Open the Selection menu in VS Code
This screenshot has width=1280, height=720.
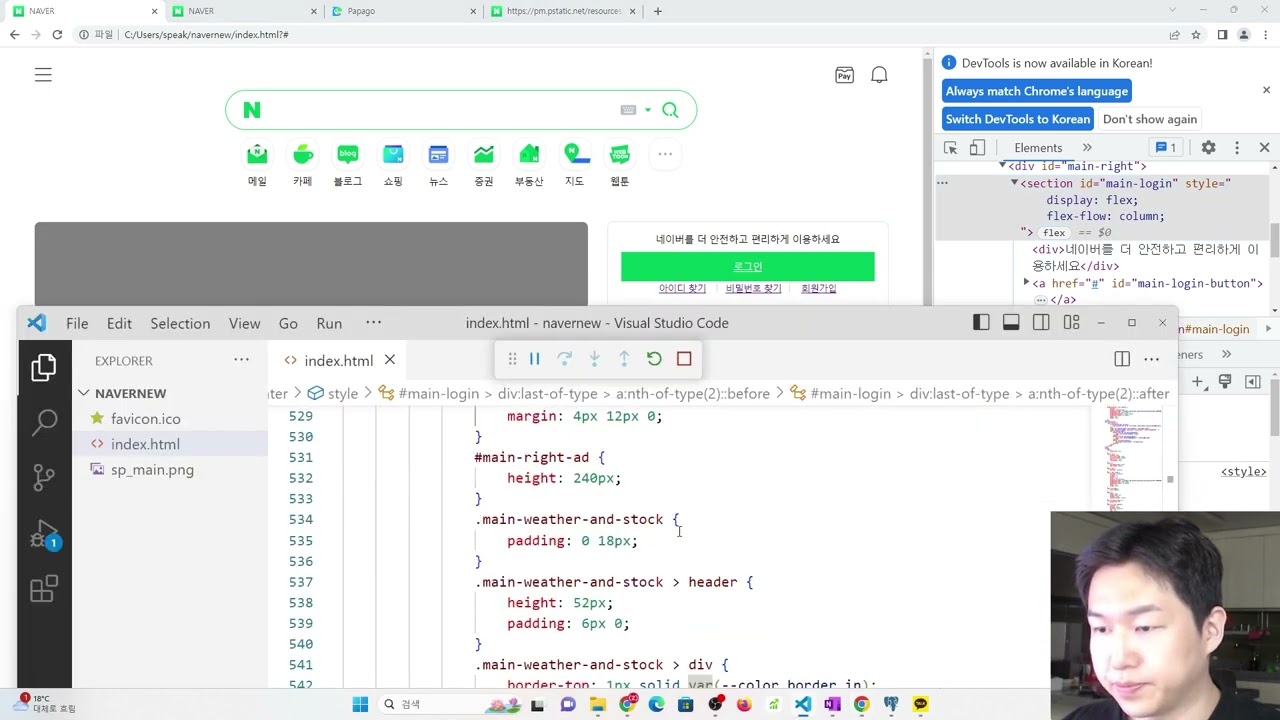180,323
